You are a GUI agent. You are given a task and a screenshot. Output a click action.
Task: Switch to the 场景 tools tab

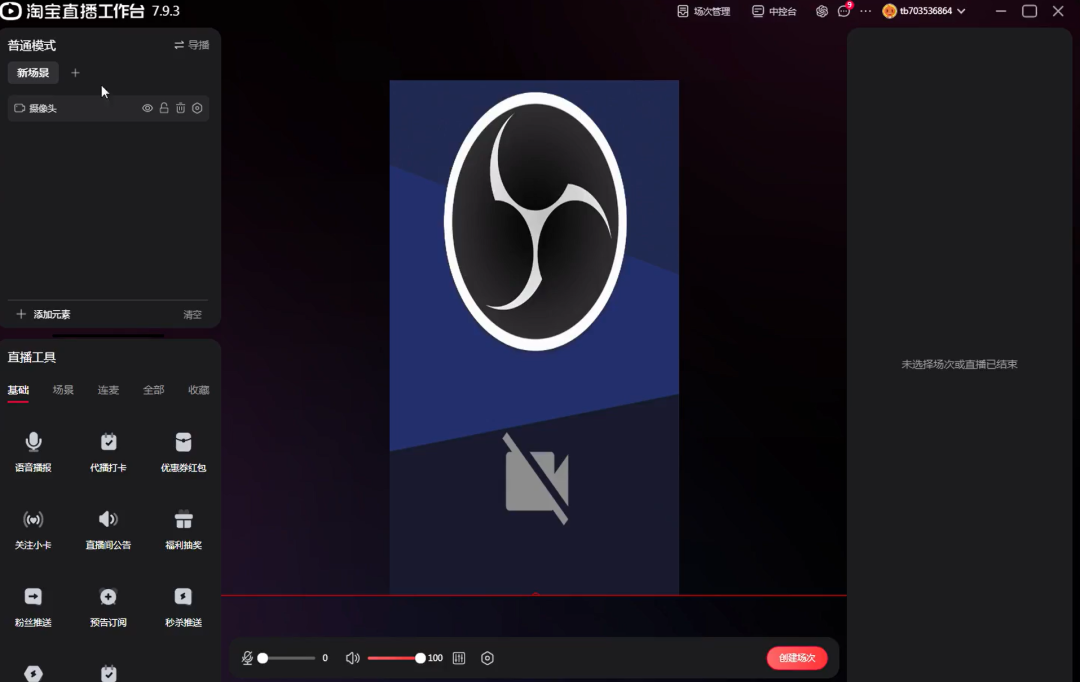pos(63,390)
